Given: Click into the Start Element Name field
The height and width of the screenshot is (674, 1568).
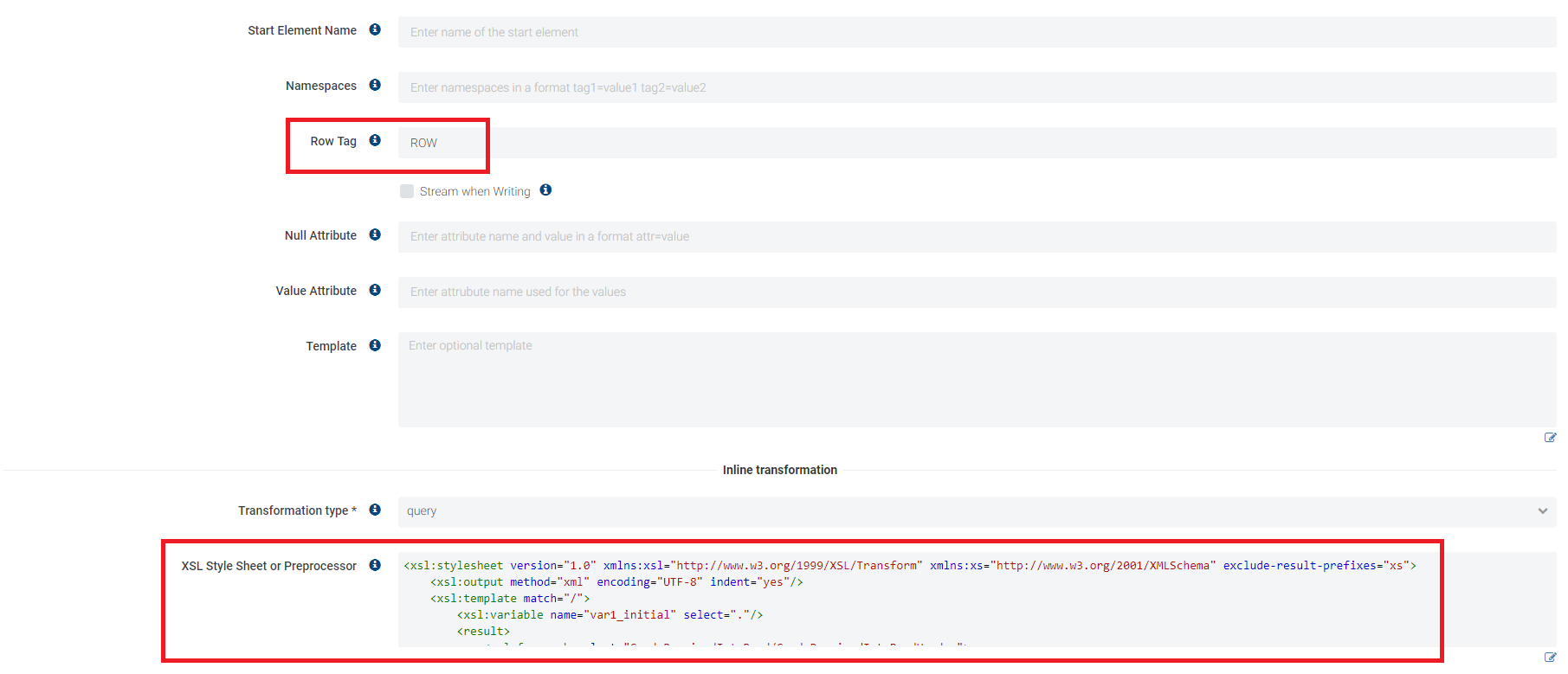Looking at the screenshot, I should coord(976,32).
